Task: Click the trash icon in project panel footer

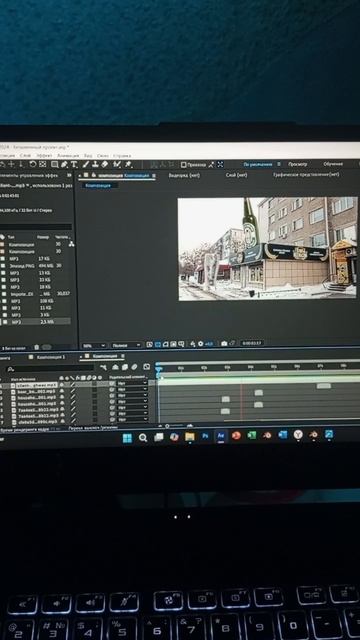Action: click(36, 347)
